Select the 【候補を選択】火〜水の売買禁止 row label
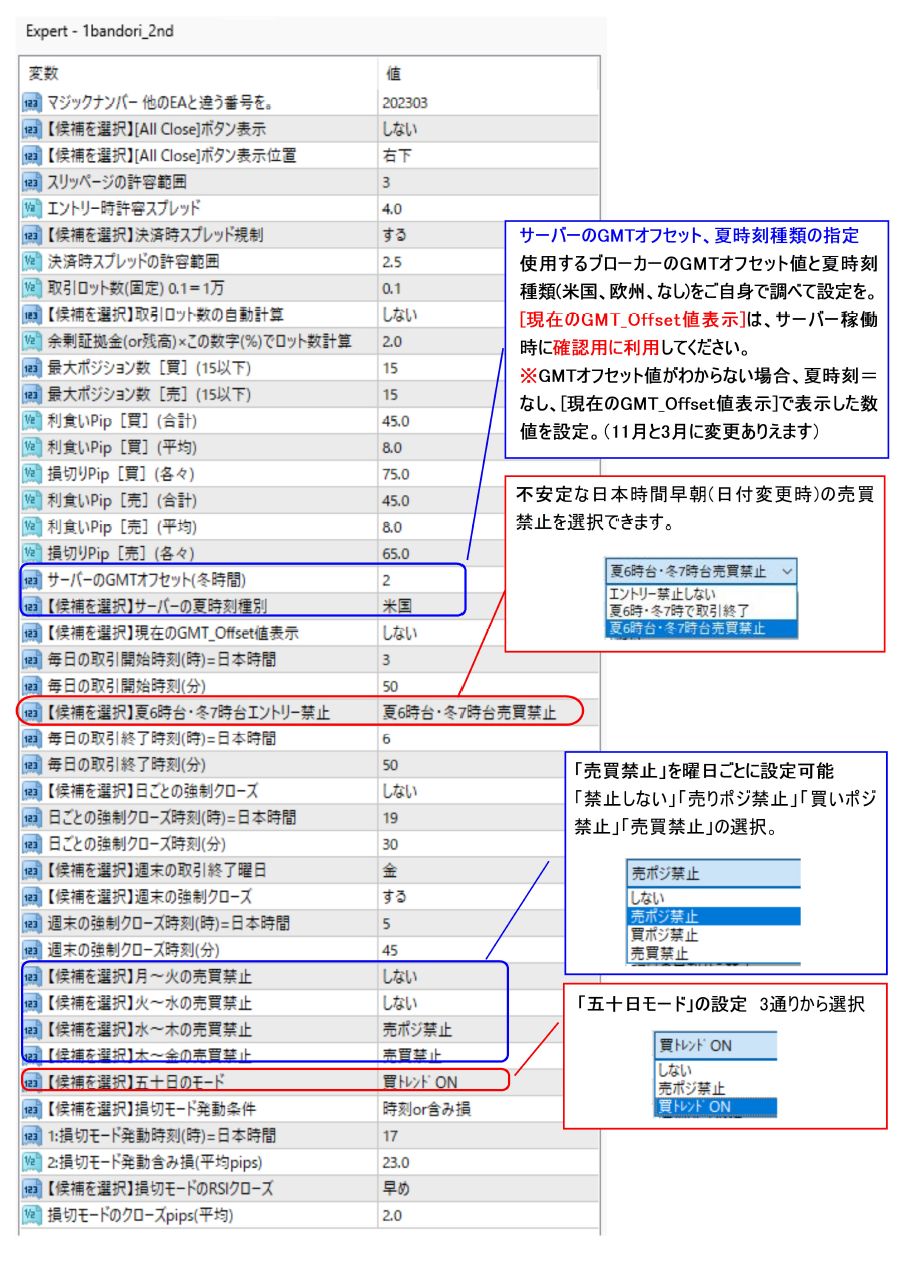This screenshot has height=1263, width=921. pyautogui.click(x=150, y=1003)
